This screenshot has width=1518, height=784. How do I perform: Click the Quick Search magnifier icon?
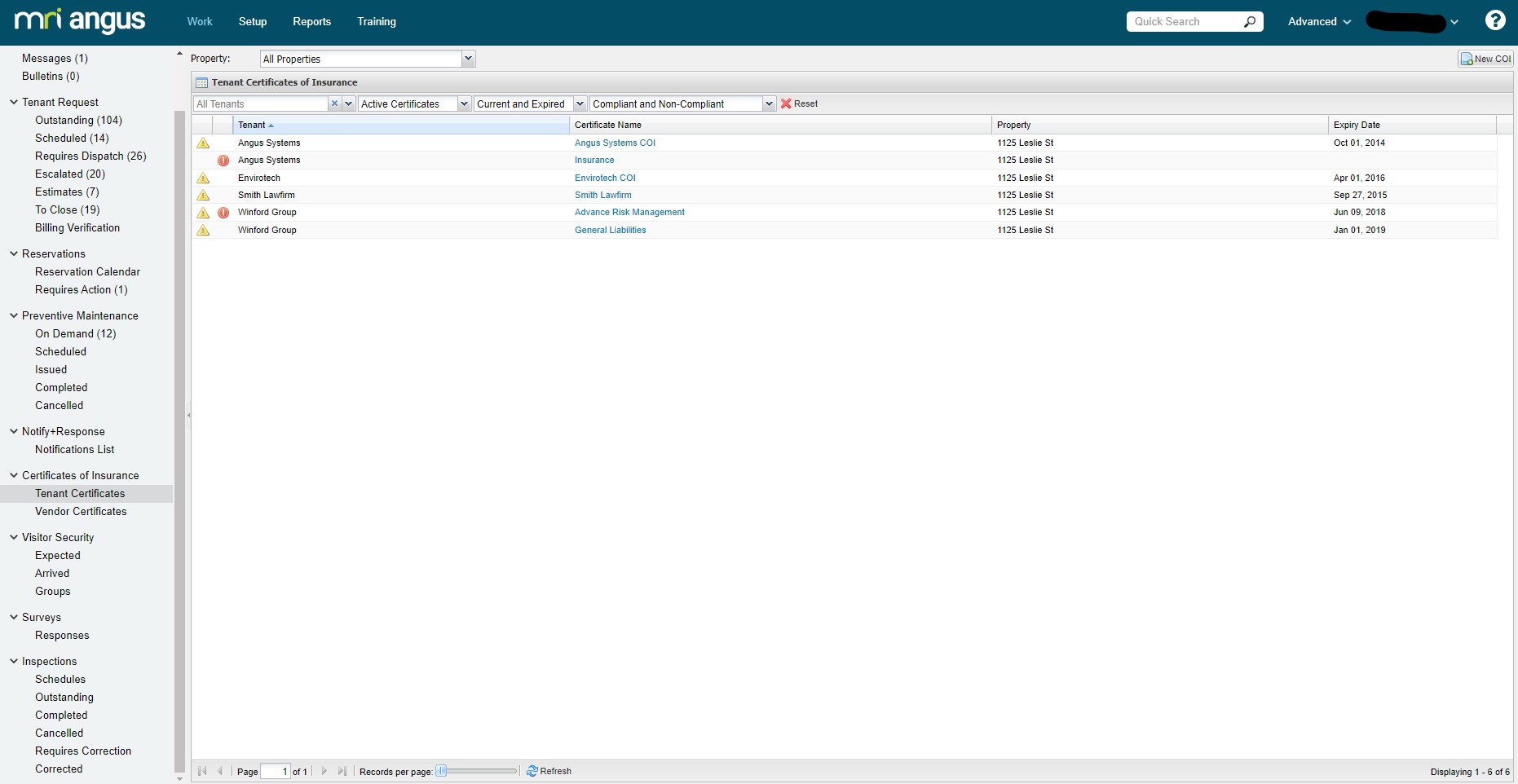pos(1250,22)
